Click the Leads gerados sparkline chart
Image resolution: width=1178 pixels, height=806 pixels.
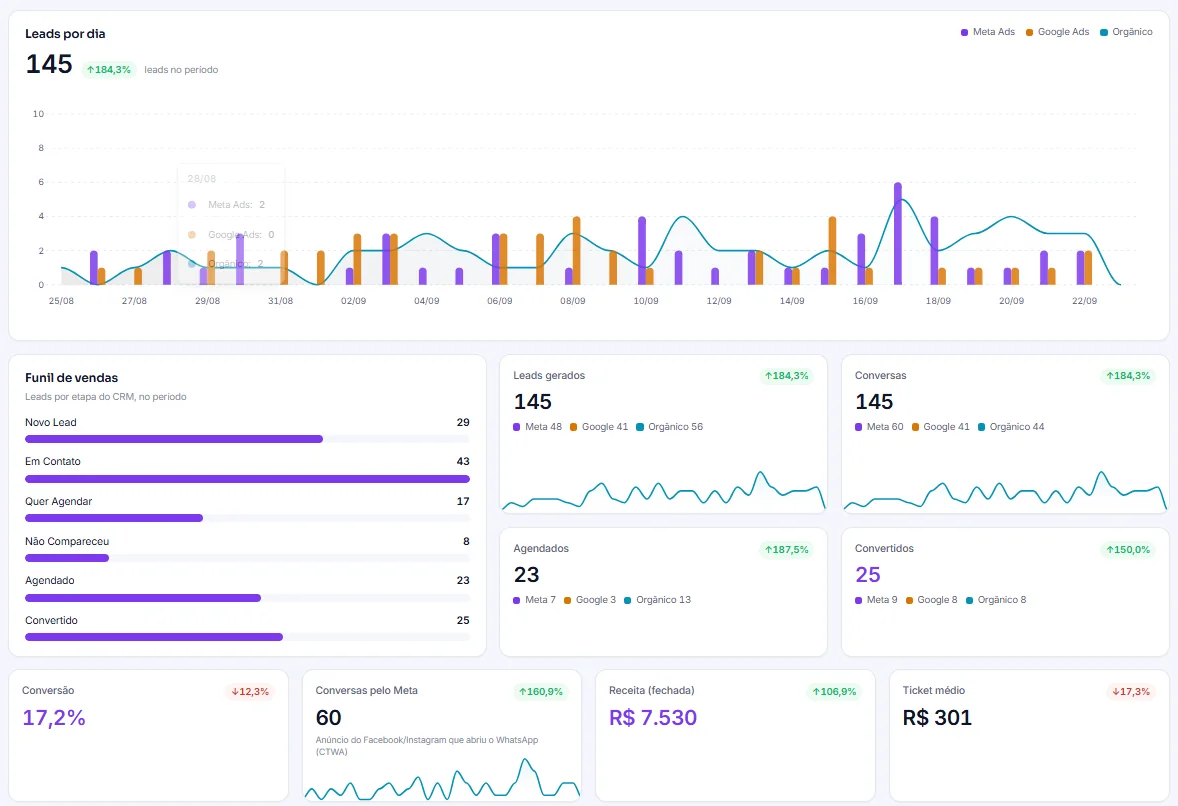pos(663,491)
